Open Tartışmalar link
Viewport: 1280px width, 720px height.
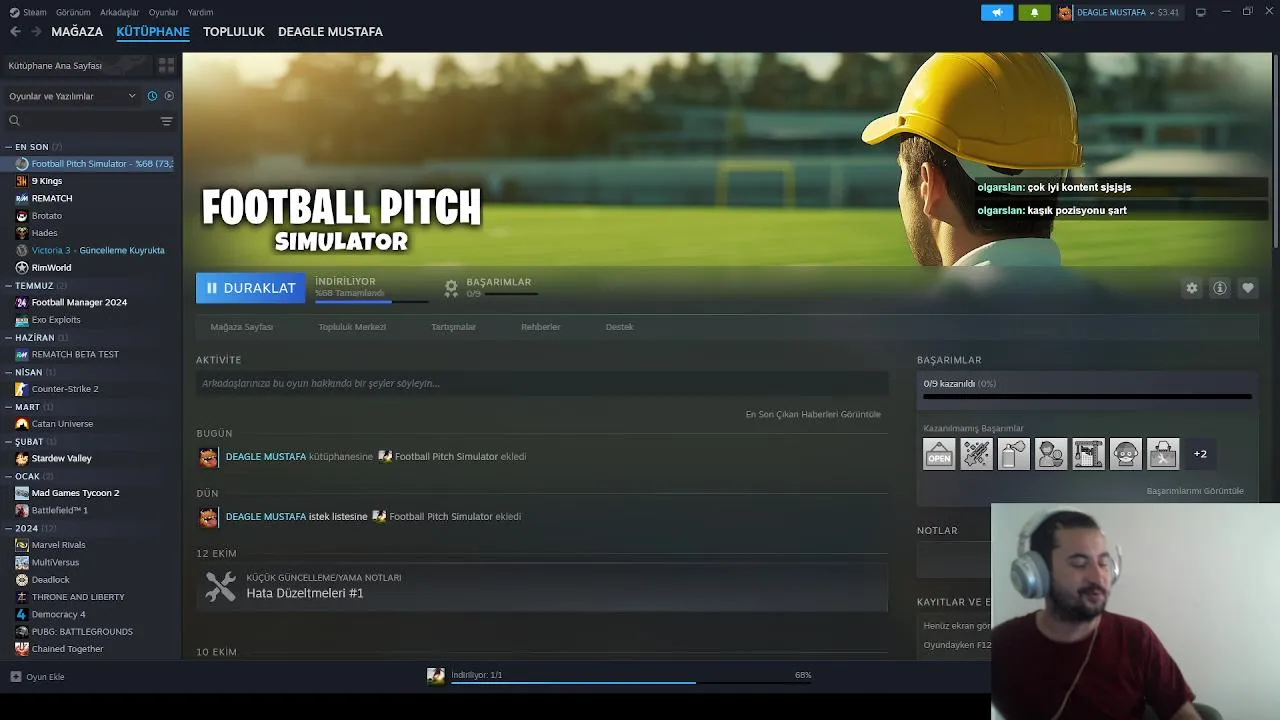(x=453, y=327)
